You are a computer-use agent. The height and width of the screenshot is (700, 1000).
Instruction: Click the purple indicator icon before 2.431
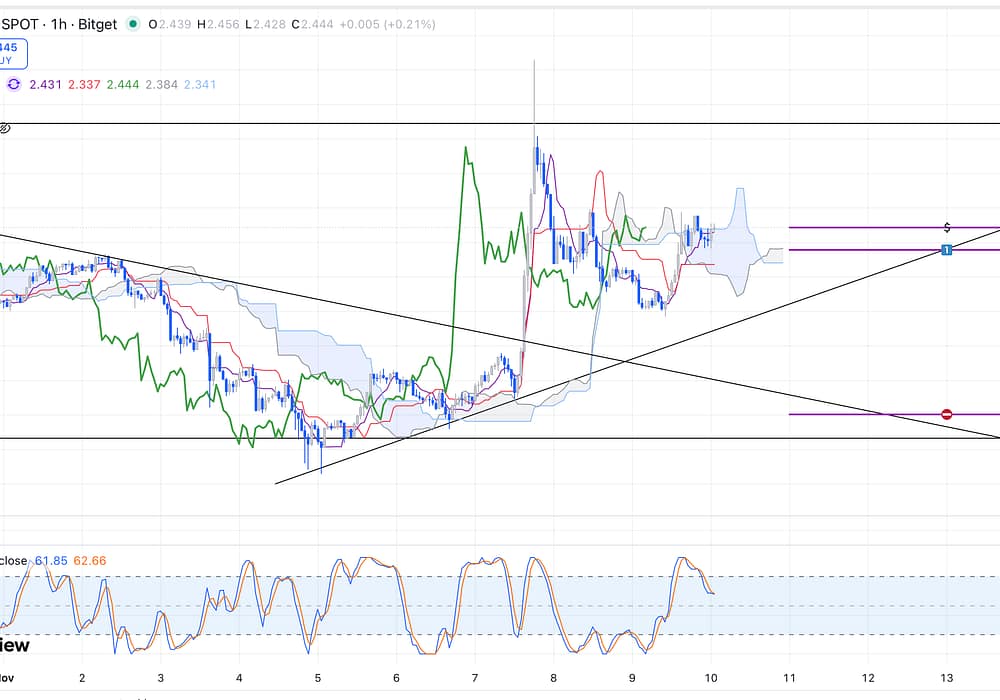[x=14, y=85]
